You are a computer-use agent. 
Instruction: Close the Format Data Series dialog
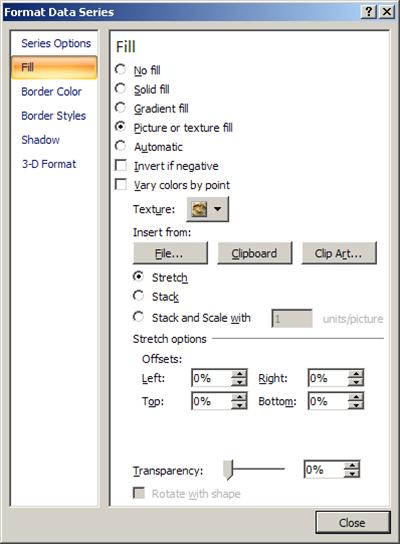click(x=352, y=522)
